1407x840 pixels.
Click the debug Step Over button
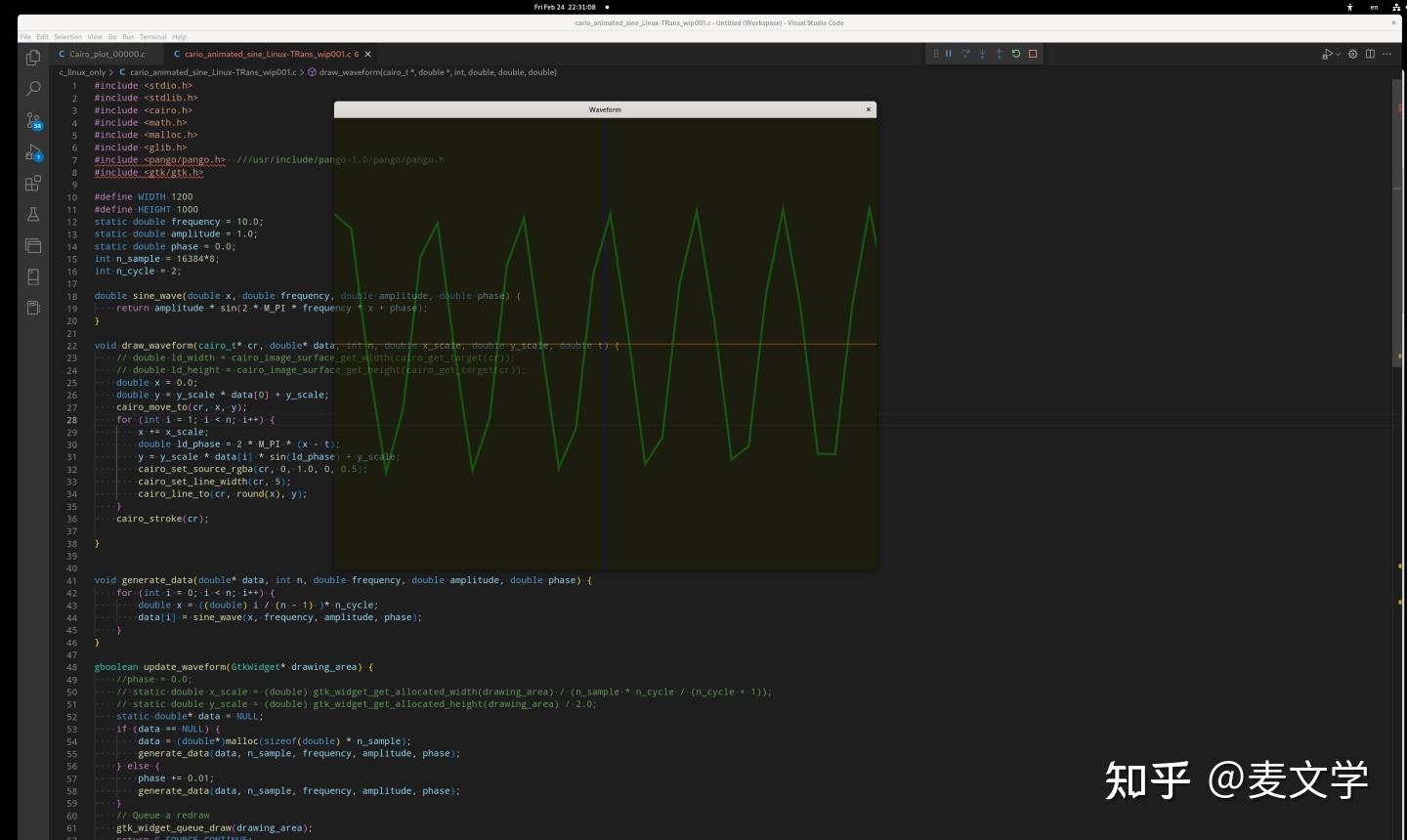[965, 54]
